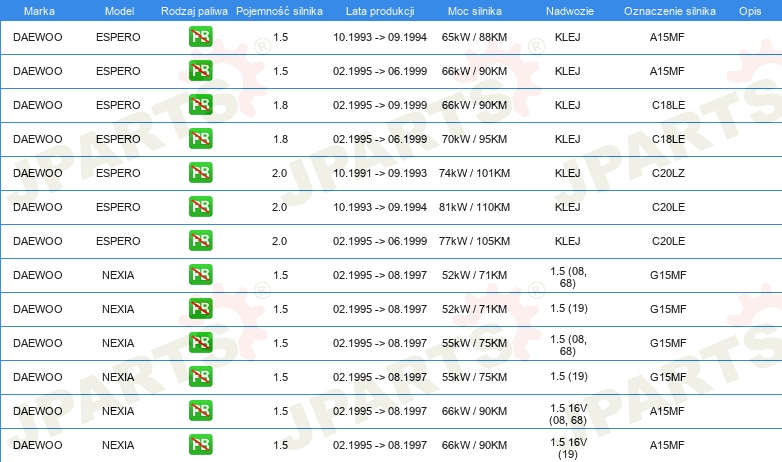
Task: Click the fuel icon in the C20LZ engine row
Action: pos(200,173)
